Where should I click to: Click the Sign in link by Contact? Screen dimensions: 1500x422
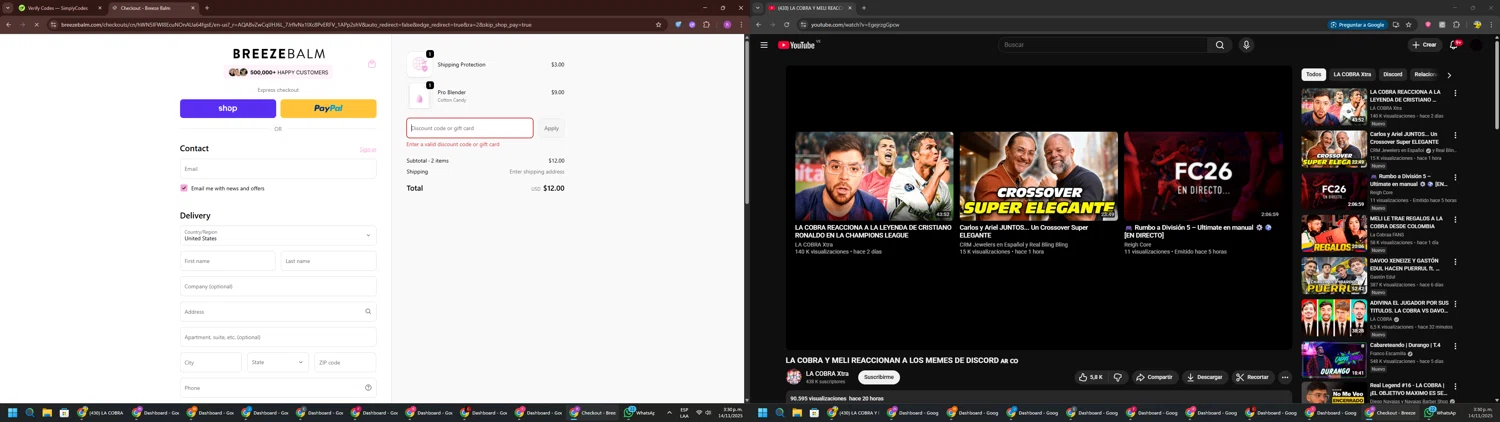368,150
